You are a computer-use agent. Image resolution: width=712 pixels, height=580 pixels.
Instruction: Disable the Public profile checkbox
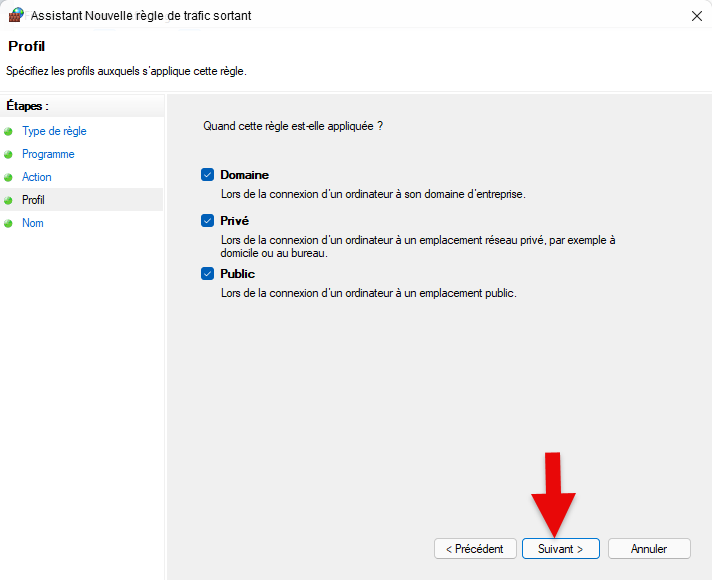tap(208, 273)
